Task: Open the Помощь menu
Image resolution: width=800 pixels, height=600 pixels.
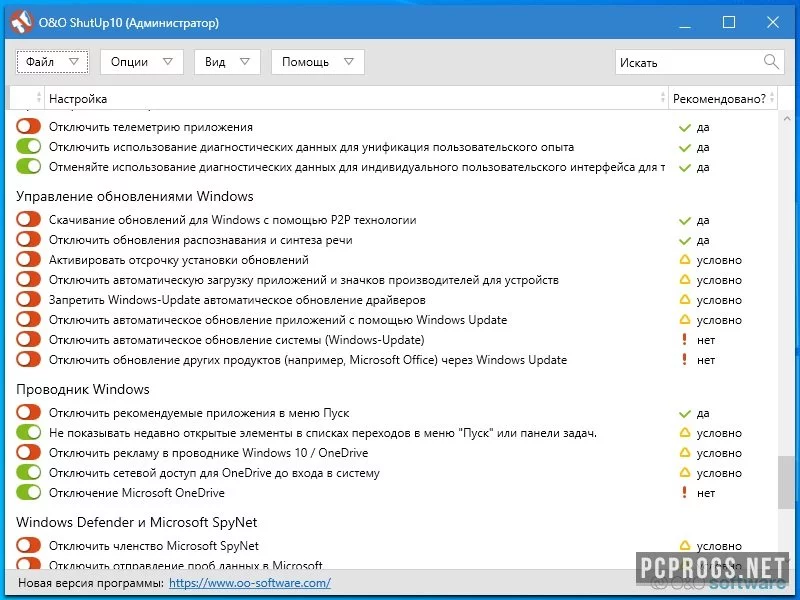Action: [317, 62]
